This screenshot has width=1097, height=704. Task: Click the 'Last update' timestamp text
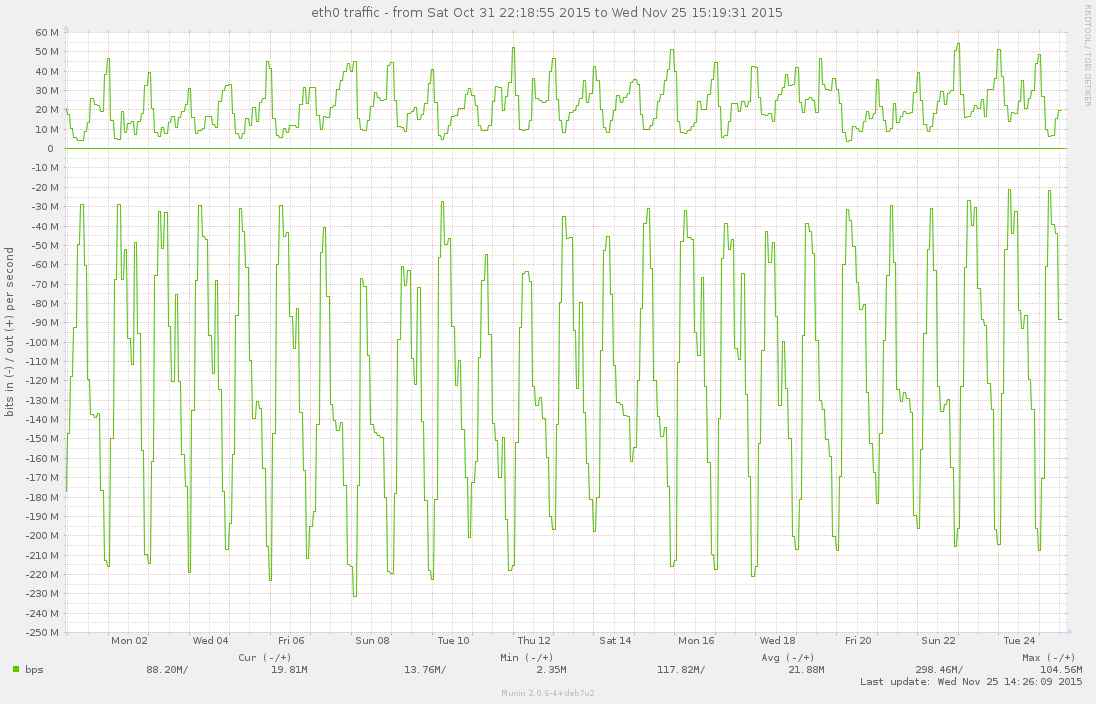pyautogui.click(x=971, y=682)
